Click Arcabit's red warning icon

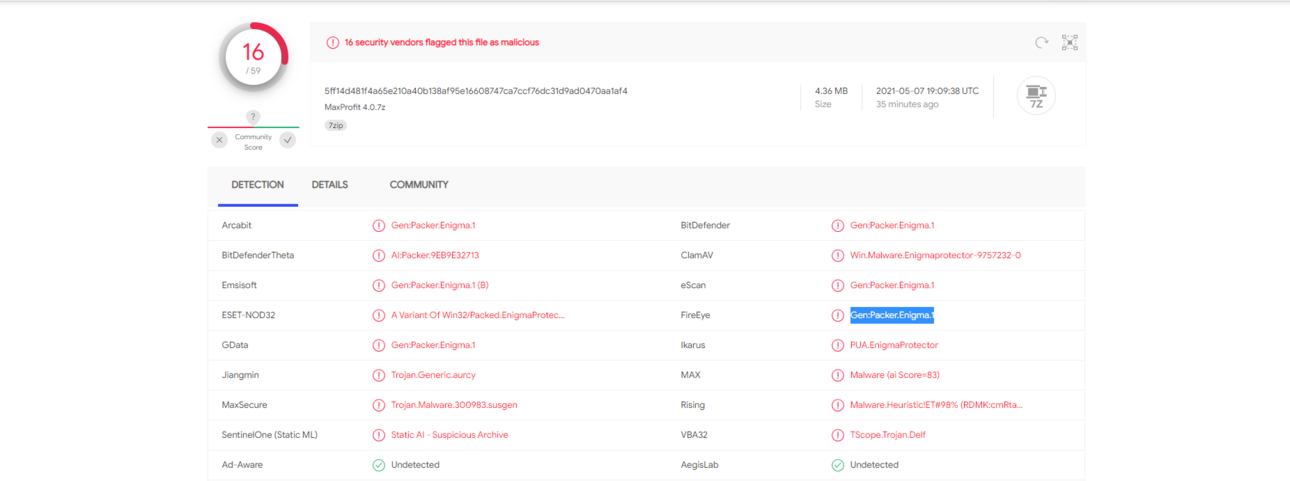[378, 226]
